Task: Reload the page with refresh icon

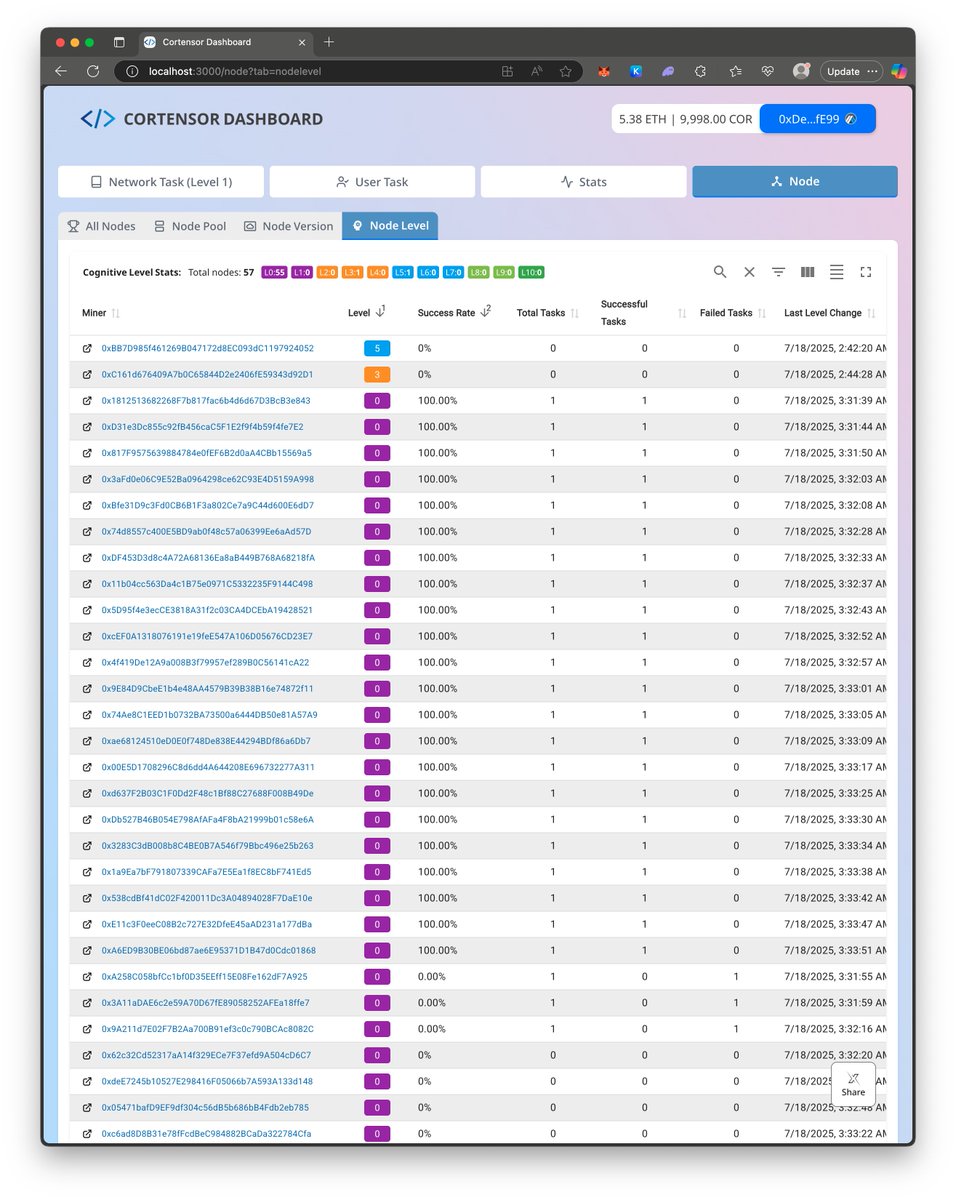Action: (x=93, y=71)
